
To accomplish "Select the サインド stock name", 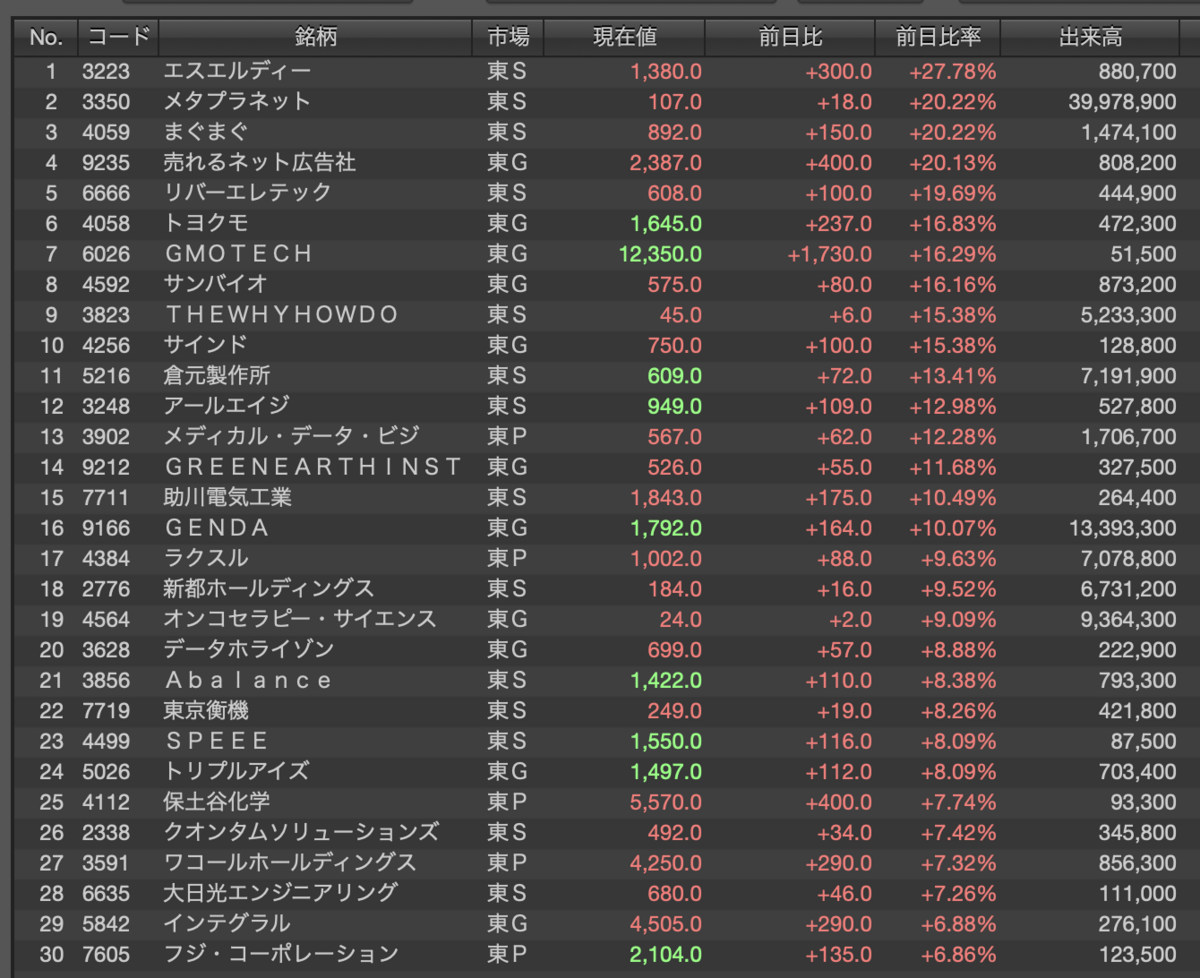I will point(205,345).
